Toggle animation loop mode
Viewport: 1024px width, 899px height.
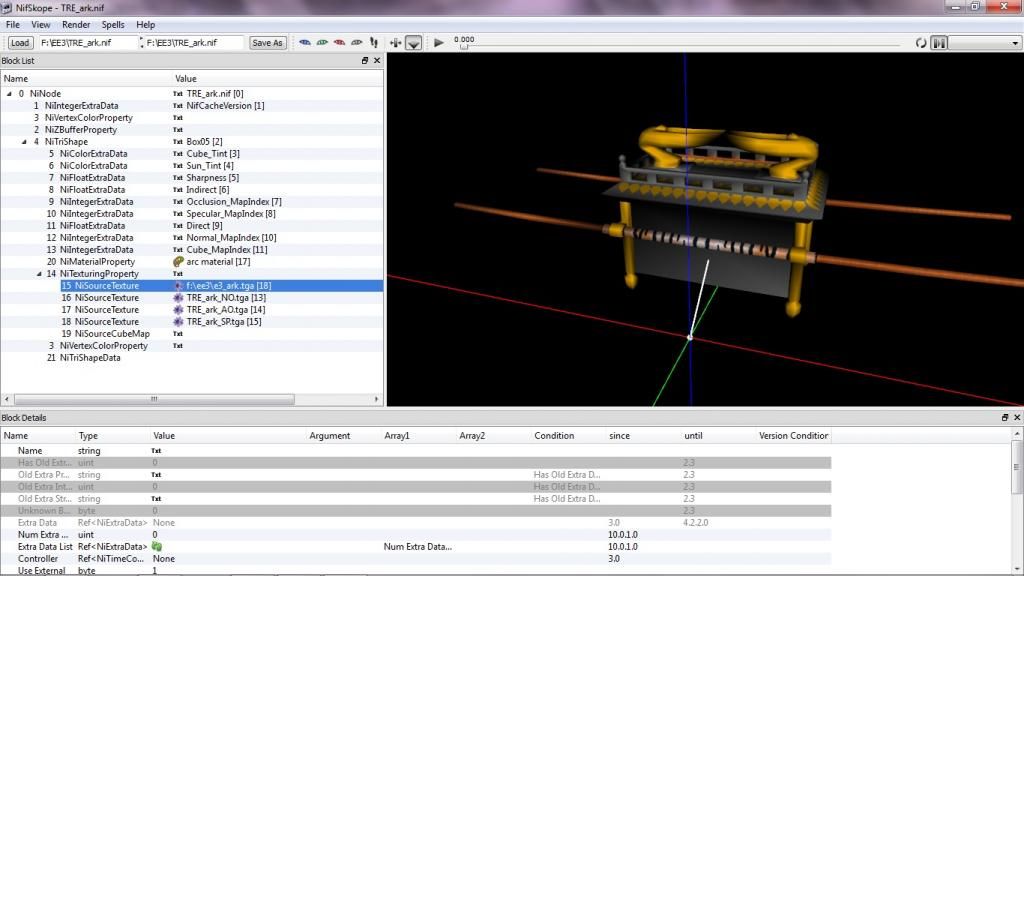pos(921,43)
